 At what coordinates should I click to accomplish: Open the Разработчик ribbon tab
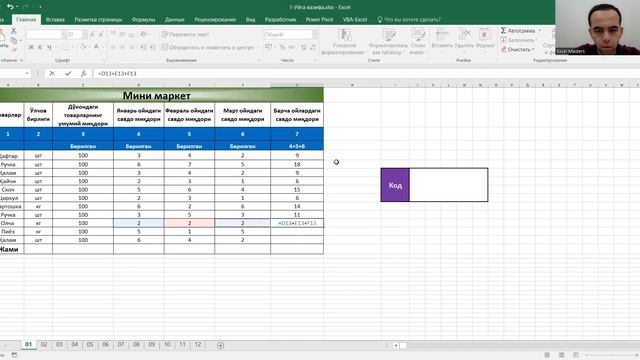[x=280, y=19]
